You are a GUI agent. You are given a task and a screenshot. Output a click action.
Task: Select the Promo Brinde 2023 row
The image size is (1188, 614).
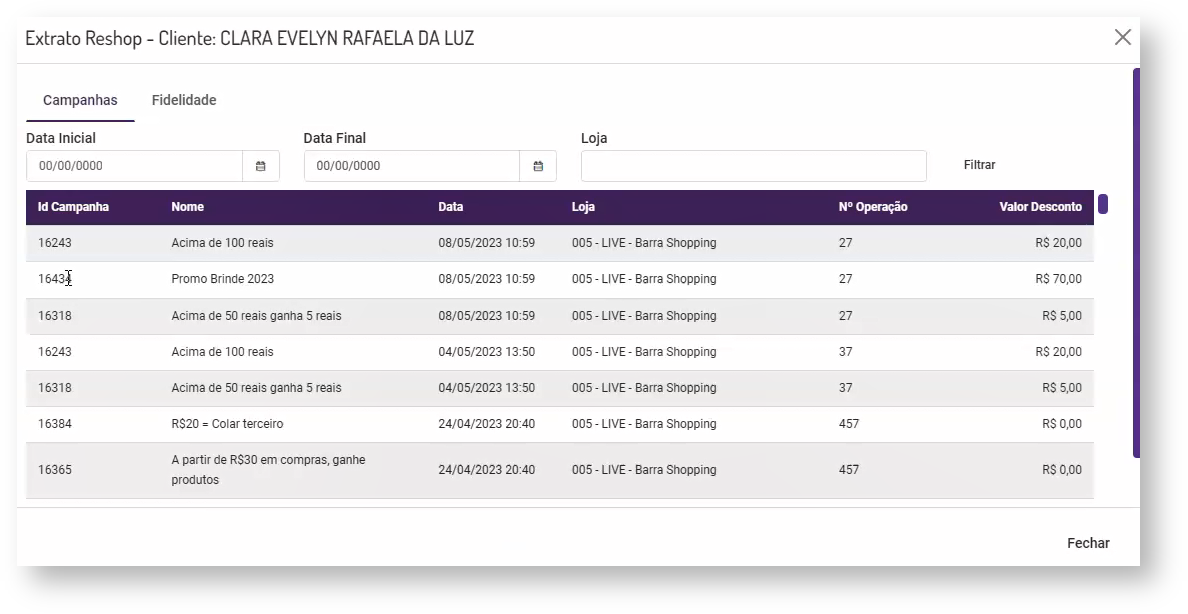[222, 279]
